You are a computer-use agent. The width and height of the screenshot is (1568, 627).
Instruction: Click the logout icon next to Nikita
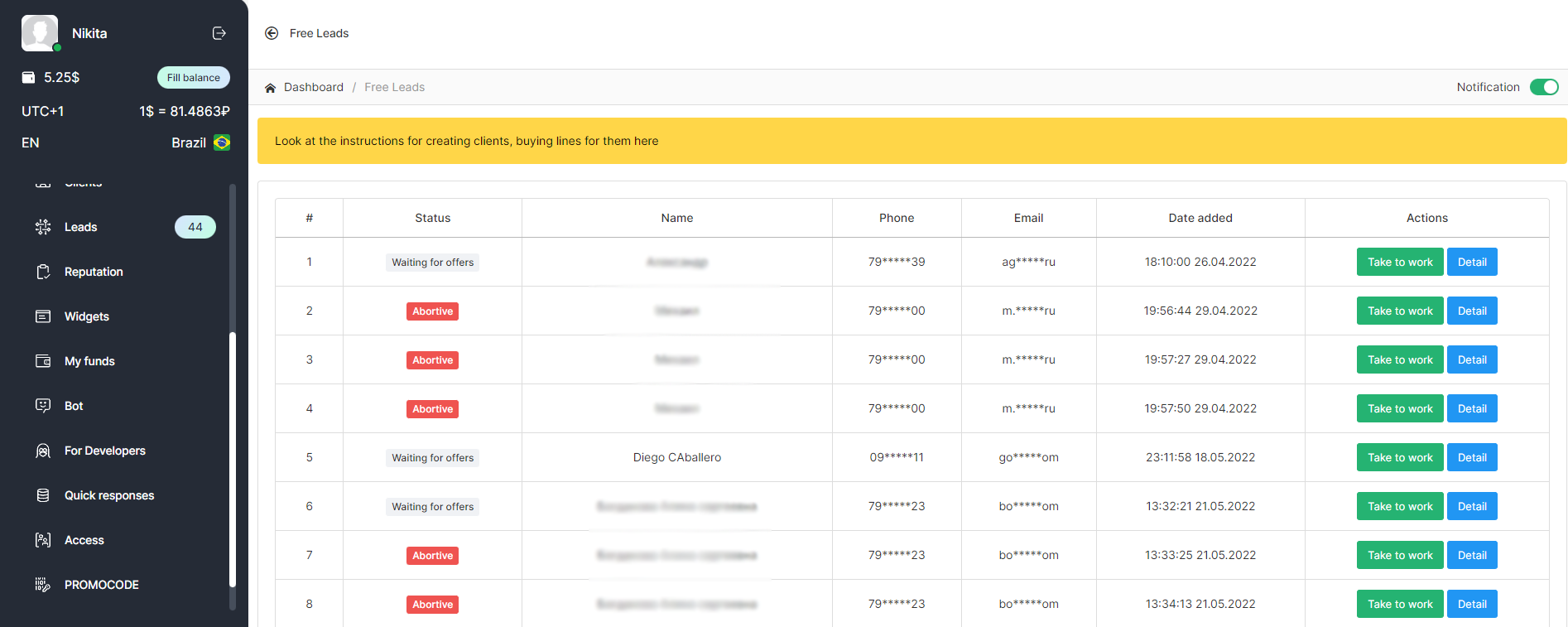219,33
